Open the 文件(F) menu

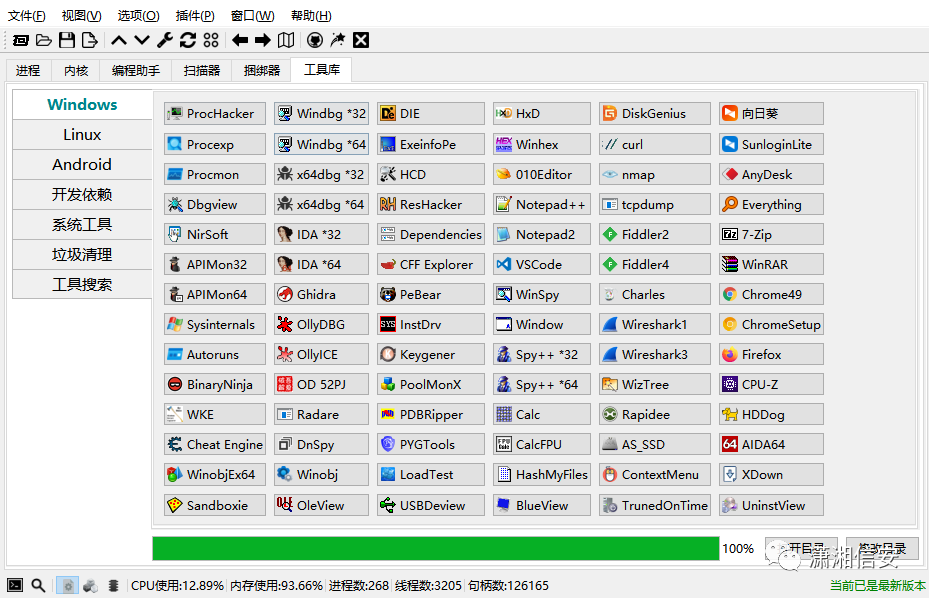pos(27,15)
